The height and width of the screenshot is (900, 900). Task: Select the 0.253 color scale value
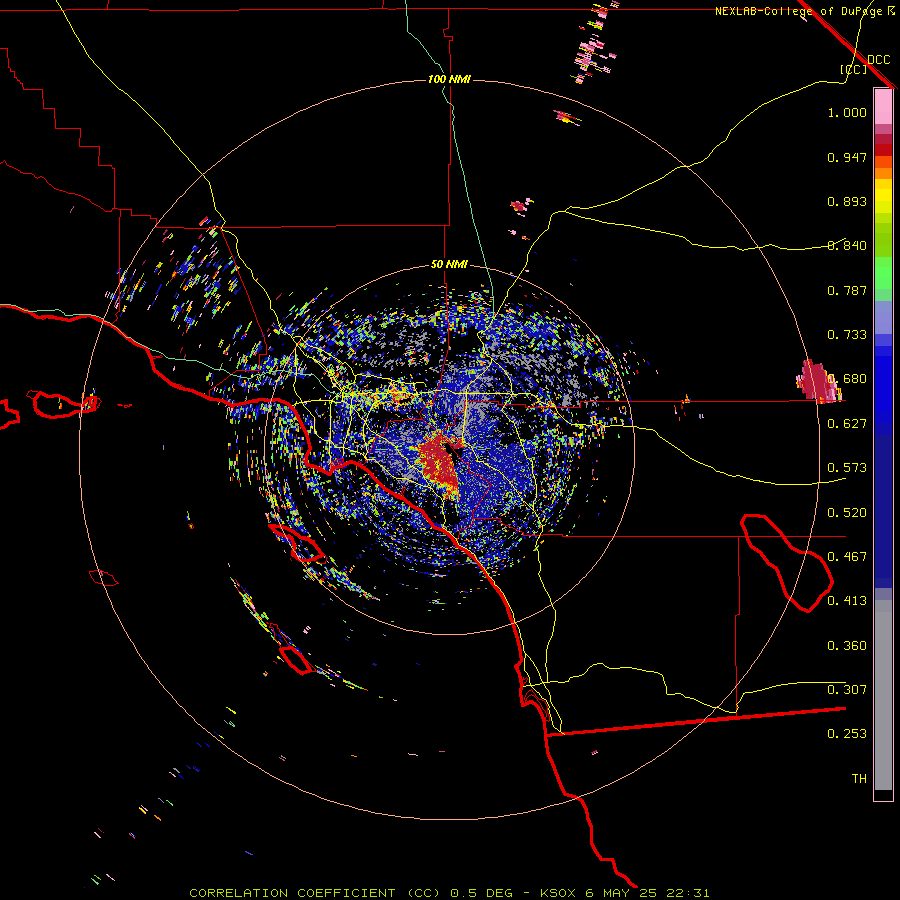[847, 734]
